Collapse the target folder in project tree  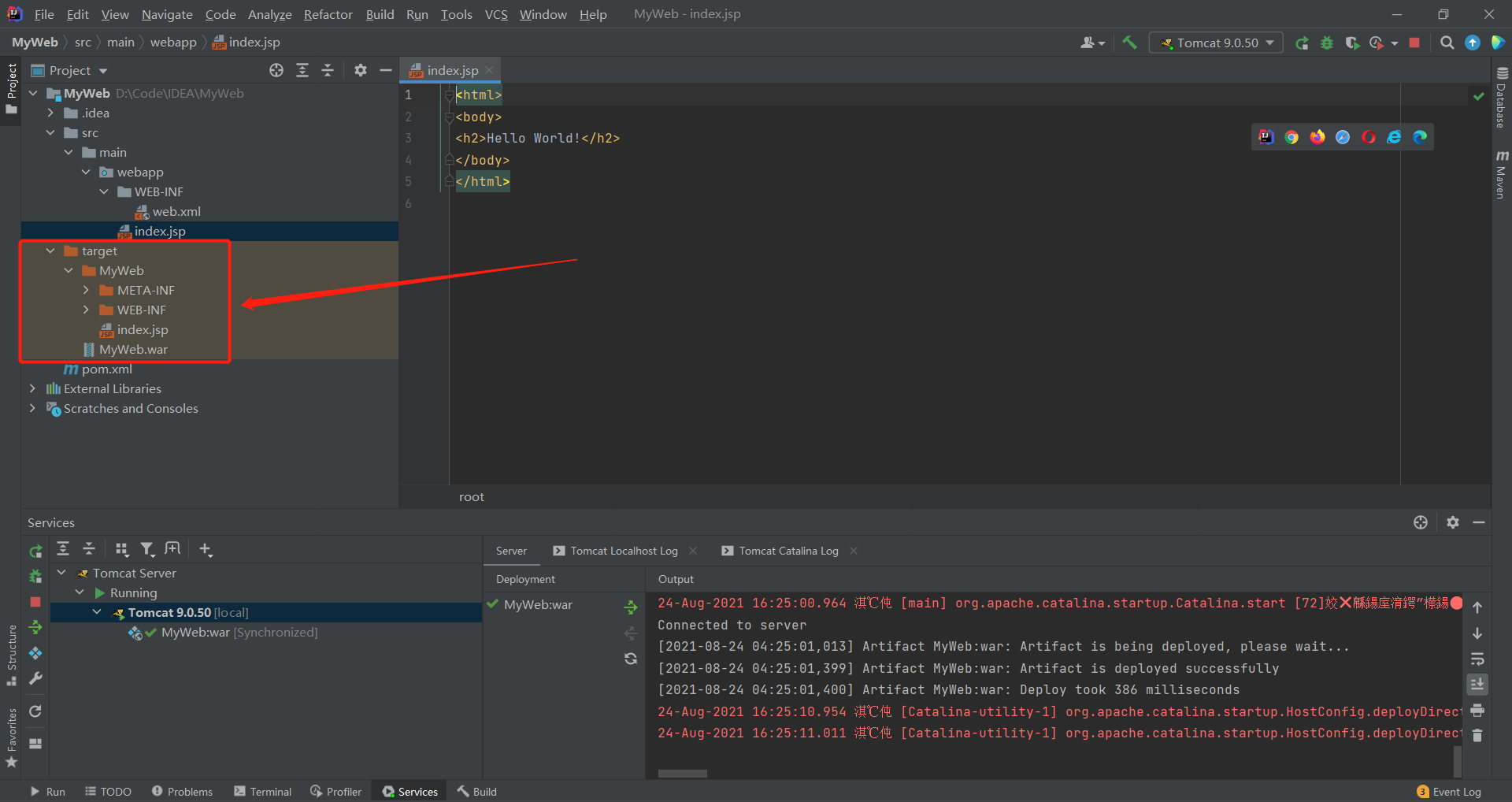tap(50, 251)
